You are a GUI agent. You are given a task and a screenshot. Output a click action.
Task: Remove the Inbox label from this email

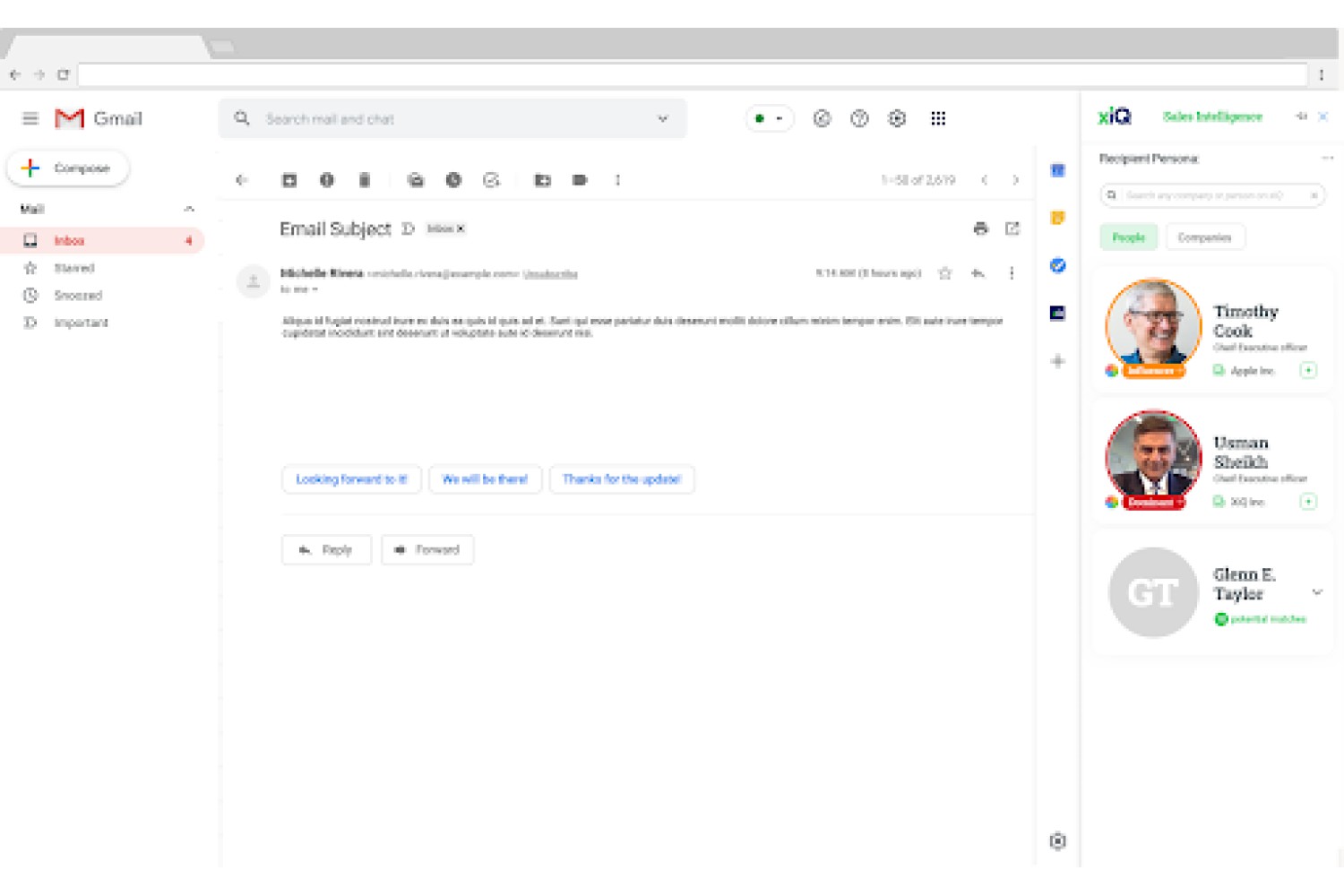point(461,228)
